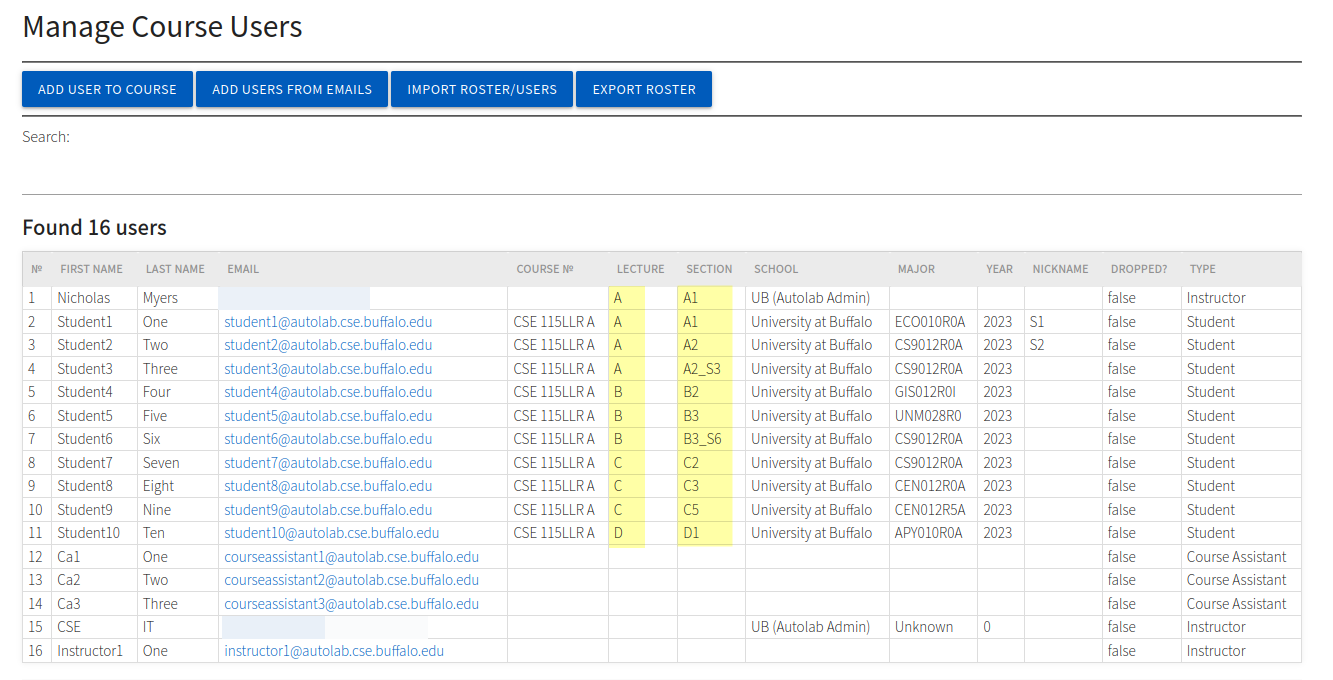Select section cell 'B3_S6'
Viewport: 1333px width, 680px height.
tap(702, 439)
